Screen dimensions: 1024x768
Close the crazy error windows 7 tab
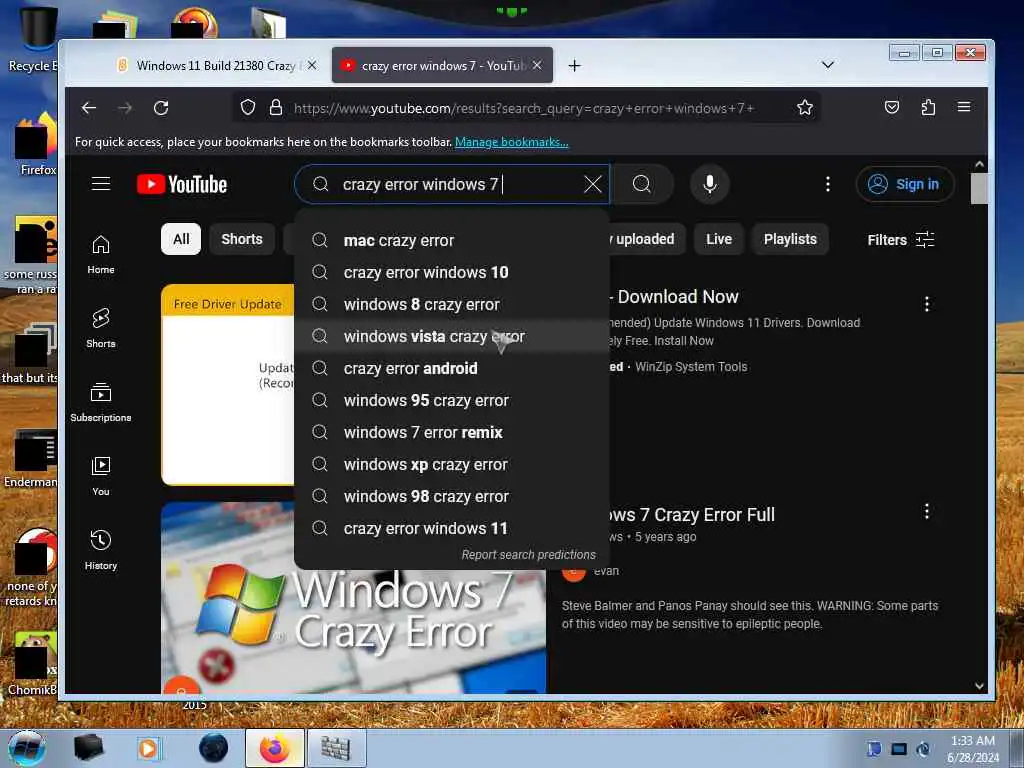[x=537, y=65]
